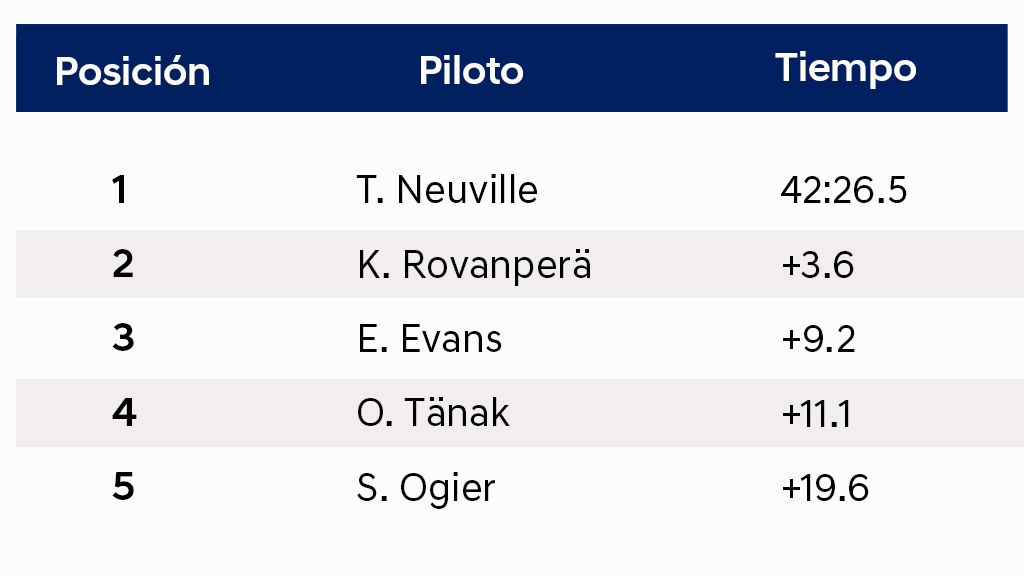Viewport: 1024px width, 576px height.
Task: Select K. Rovanperä in the table
Action: [474, 265]
